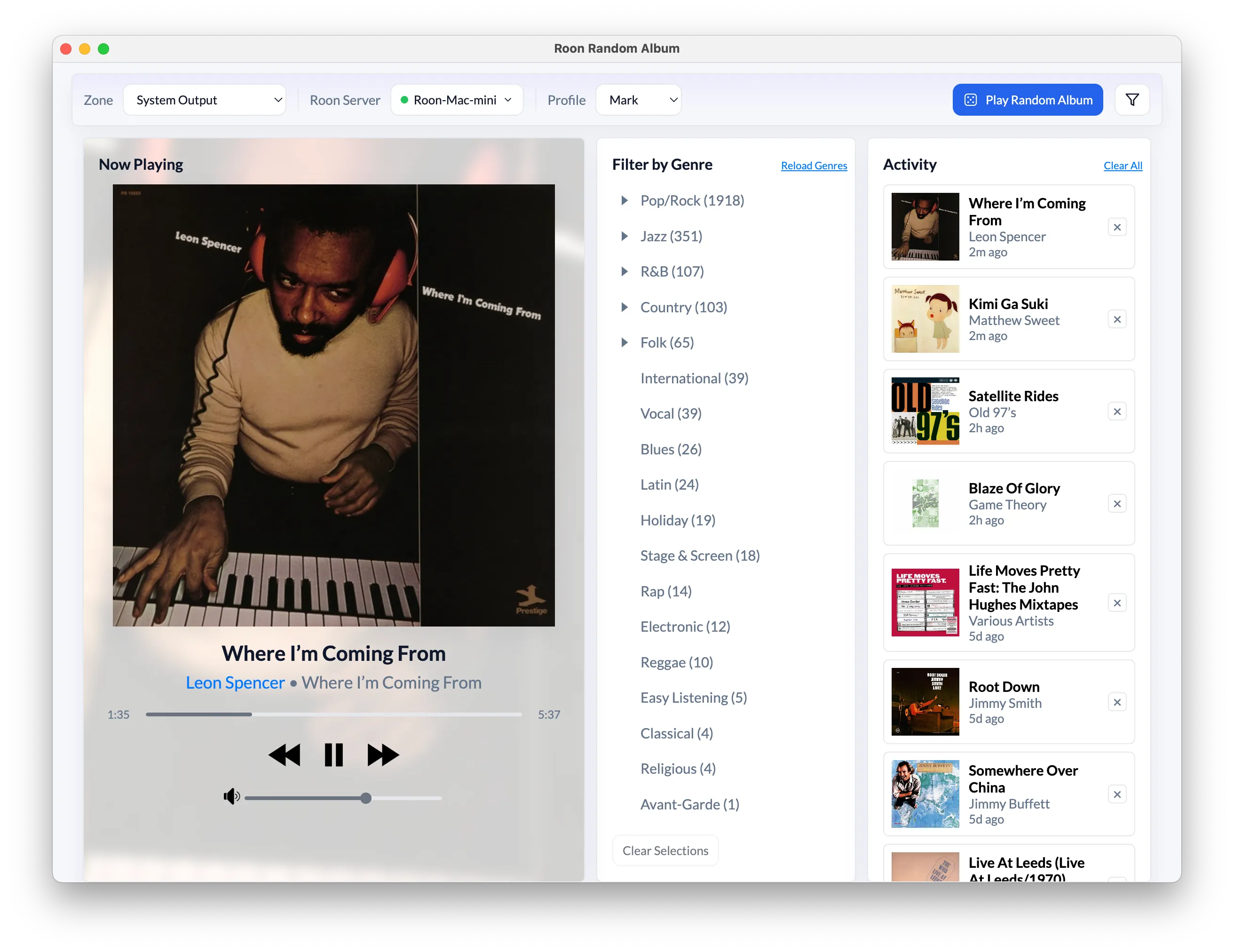The height and width of the screenshot is (952, 1234).
Task: Select the Religious (4) genre
Action: coord(678,769)
